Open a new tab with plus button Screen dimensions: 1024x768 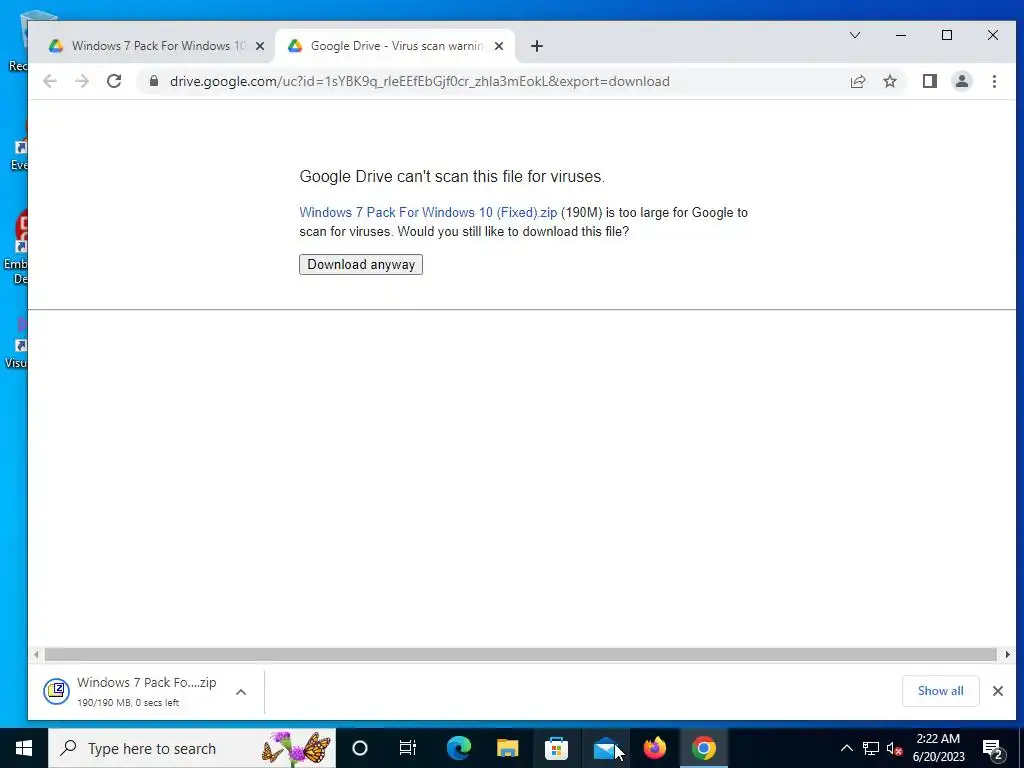click(x=537, y=46)
